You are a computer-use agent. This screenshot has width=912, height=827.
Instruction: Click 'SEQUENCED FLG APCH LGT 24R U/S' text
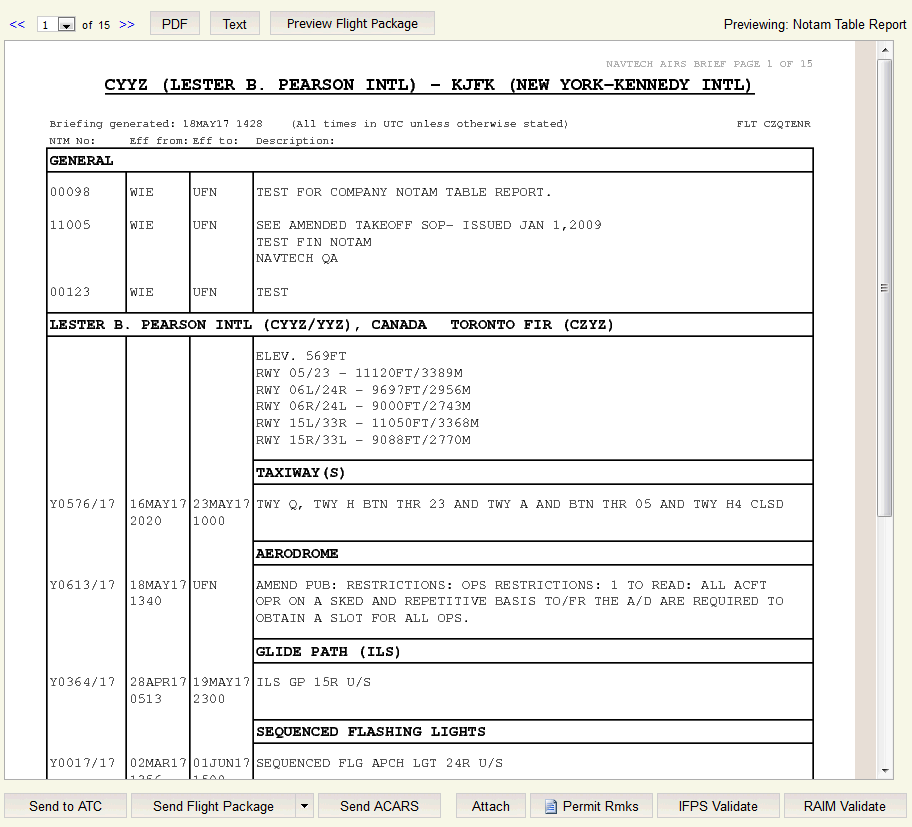[379, 763]
